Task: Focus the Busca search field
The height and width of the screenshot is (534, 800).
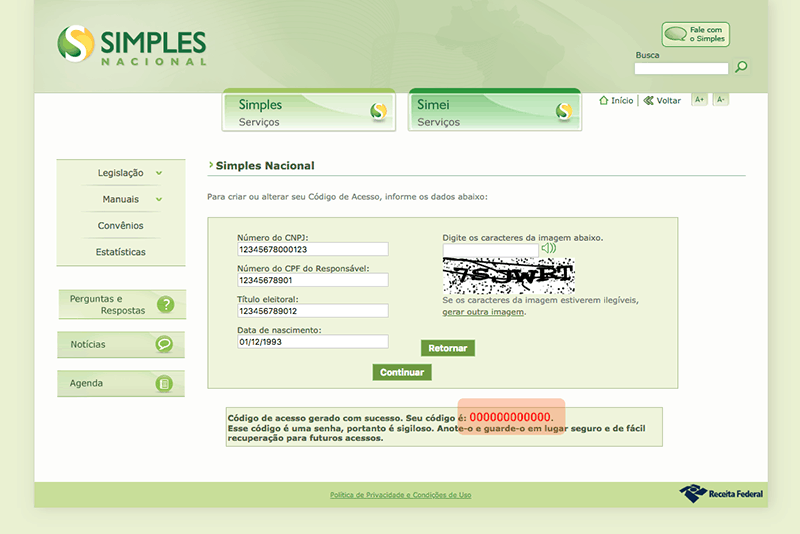Action: tap(681, 68)
